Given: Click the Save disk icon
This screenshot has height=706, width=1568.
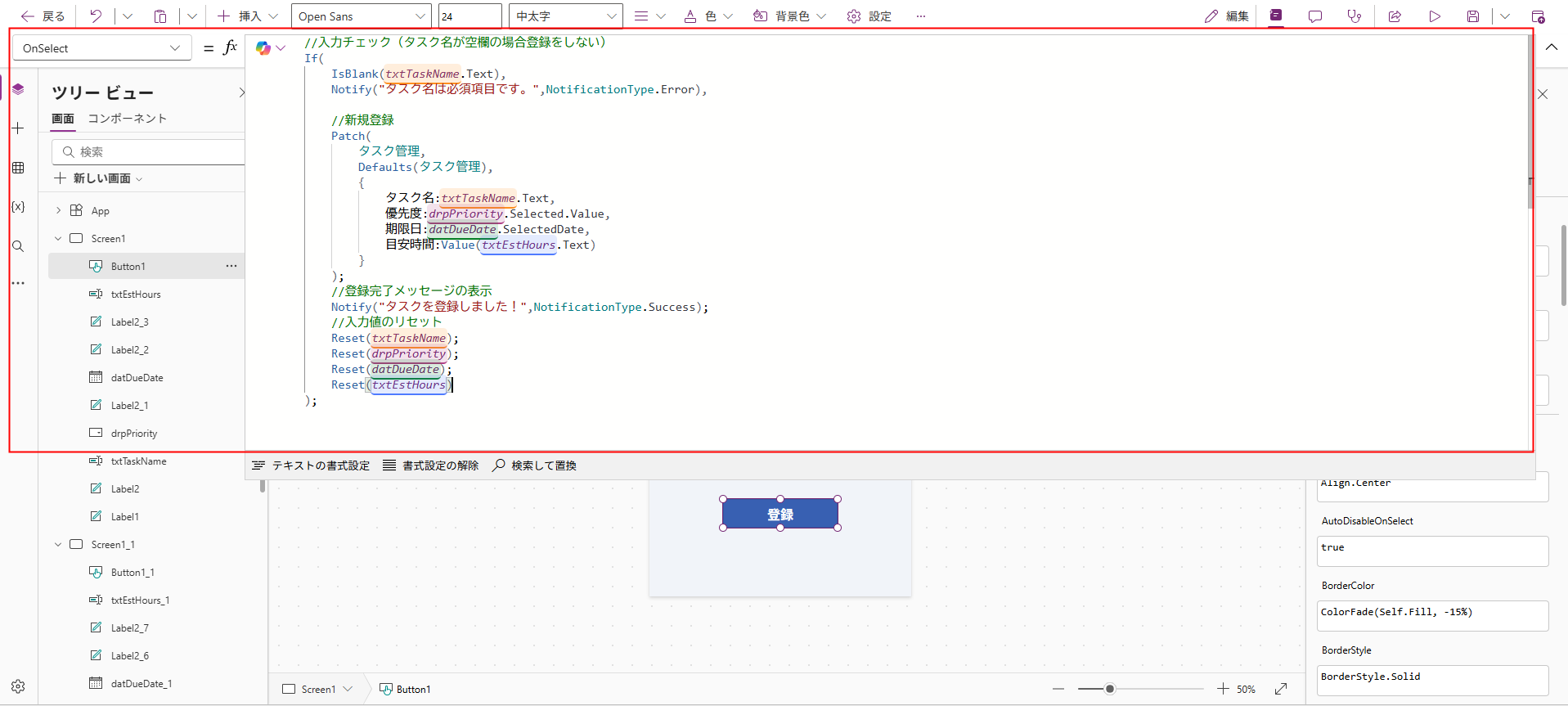Looking at the screenshot, I should pos(1473,16).
